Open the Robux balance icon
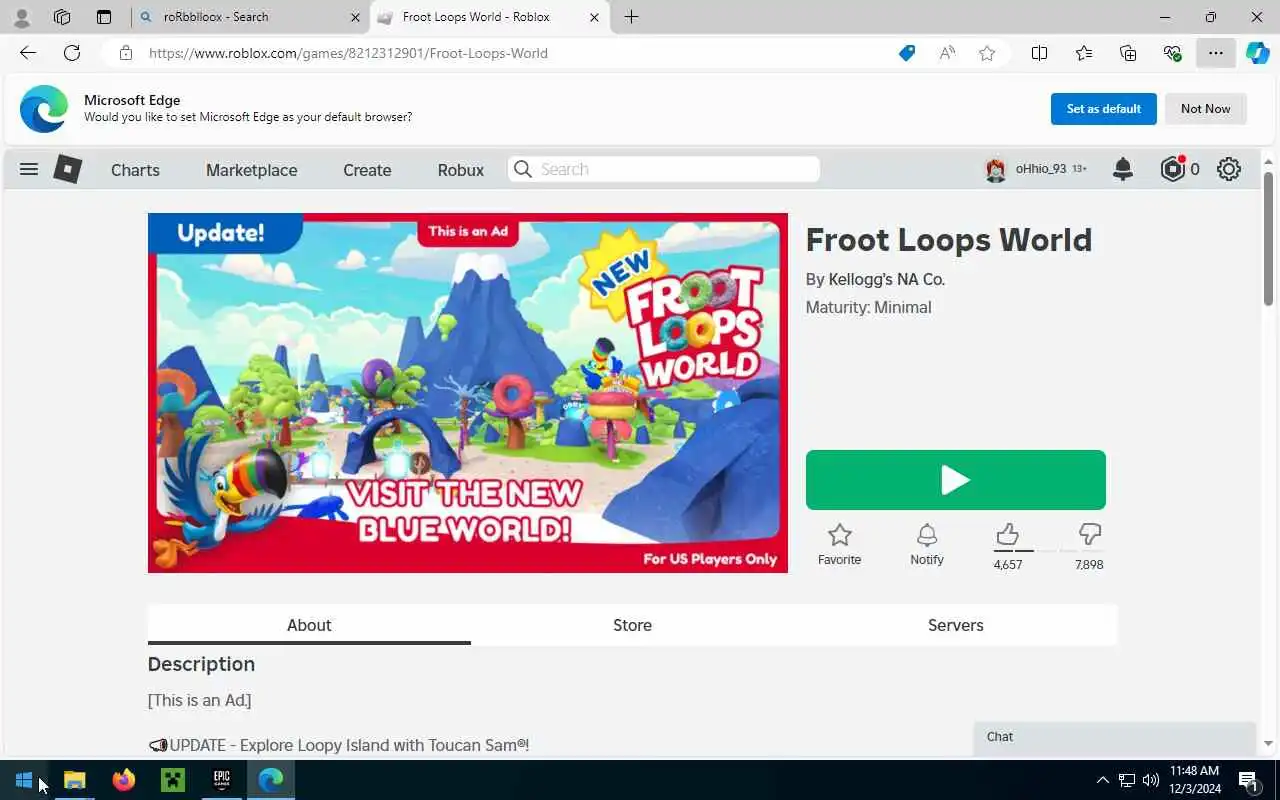Screen dimensions: 1280x800 [x=1172, y=169]
